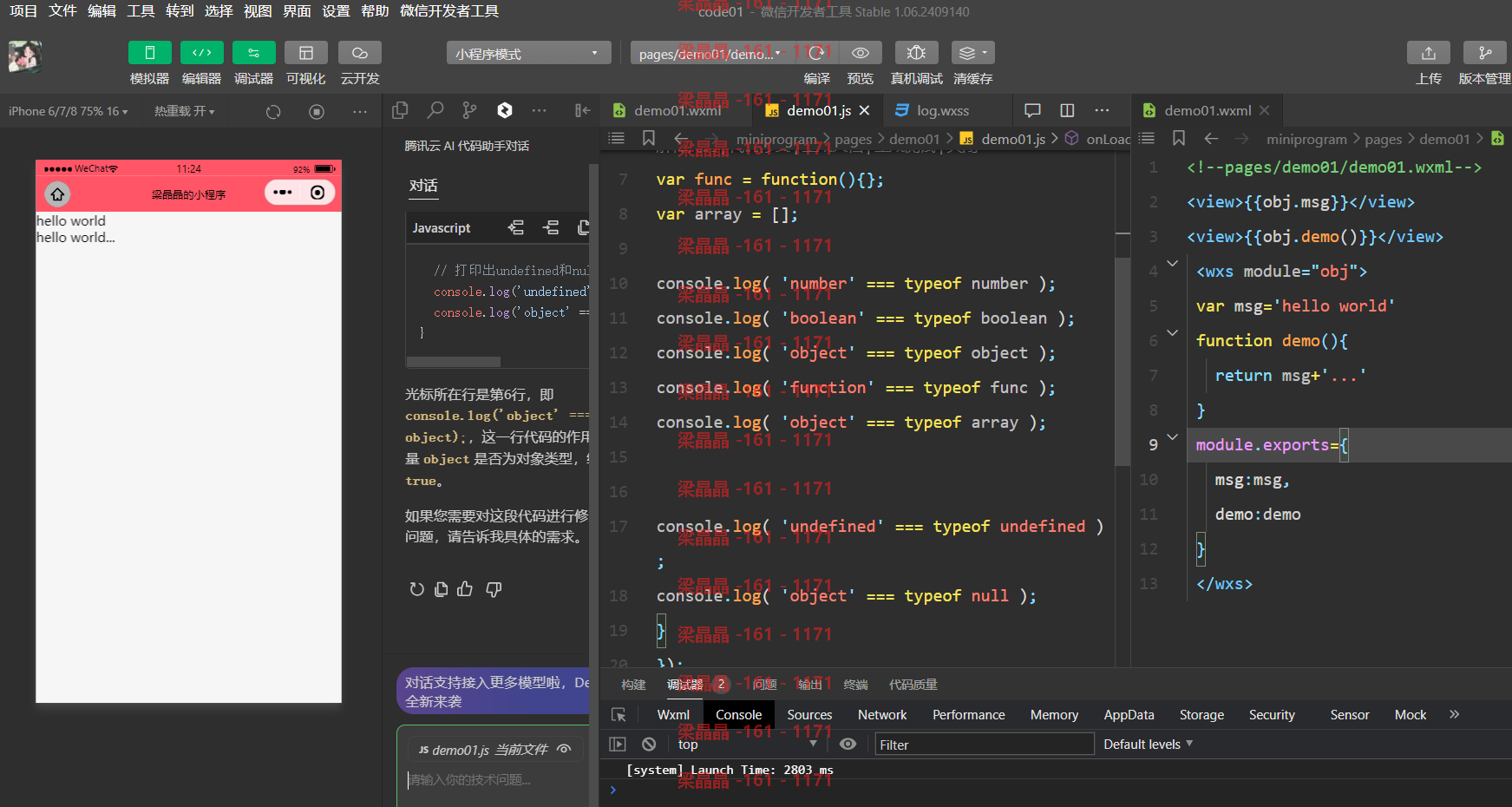1512x807 pixels.
Task: Collapse the function demo fold arrow
Action: pyautogui.click(x=1172, y=332)
